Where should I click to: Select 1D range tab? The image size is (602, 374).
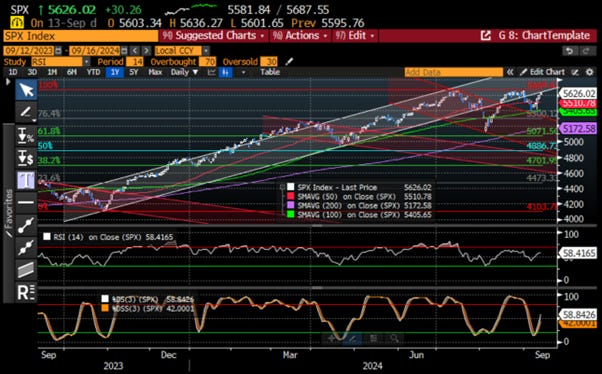coord(13,72)
